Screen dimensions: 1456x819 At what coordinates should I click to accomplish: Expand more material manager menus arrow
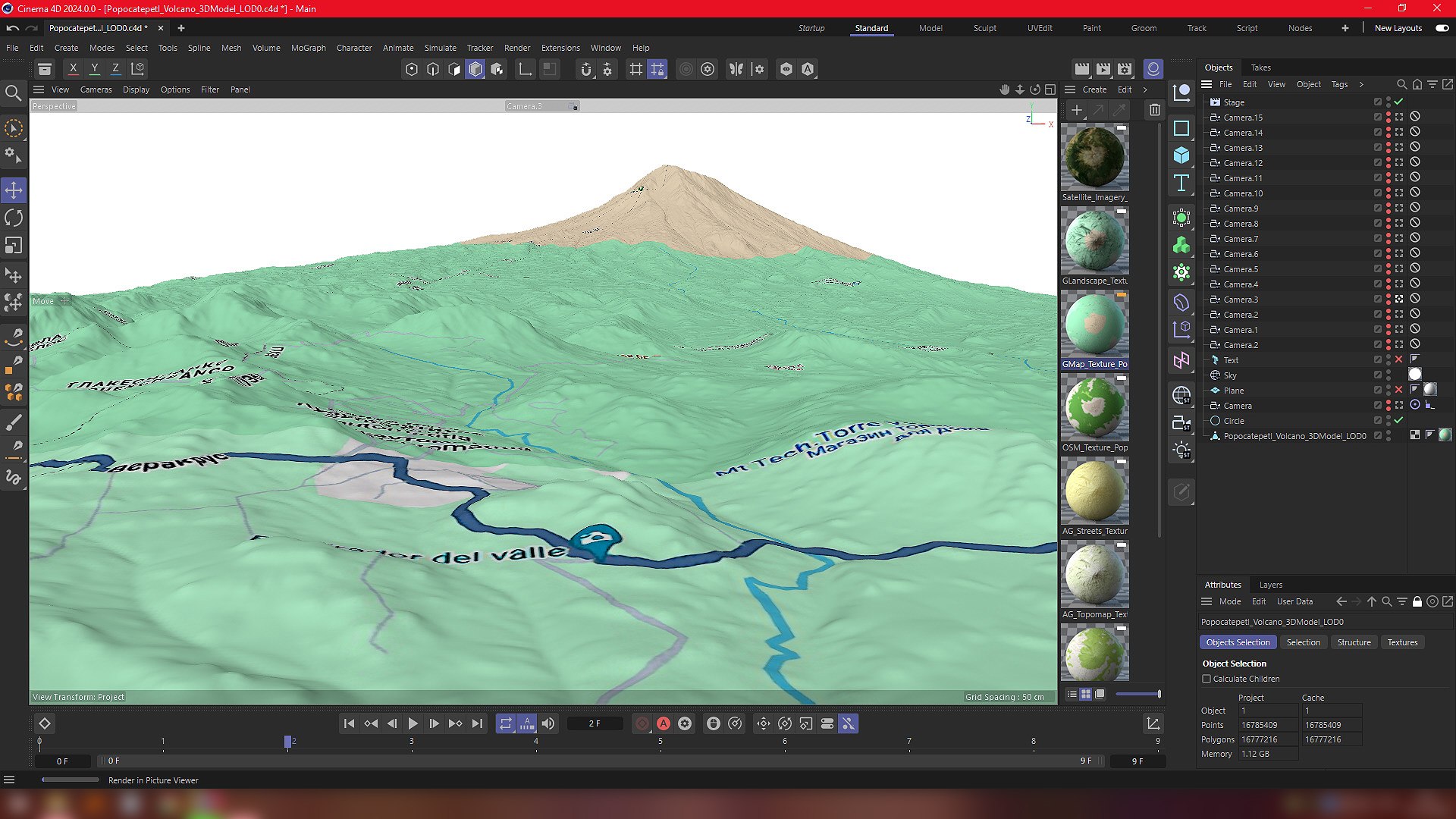tap(1145, 89)
